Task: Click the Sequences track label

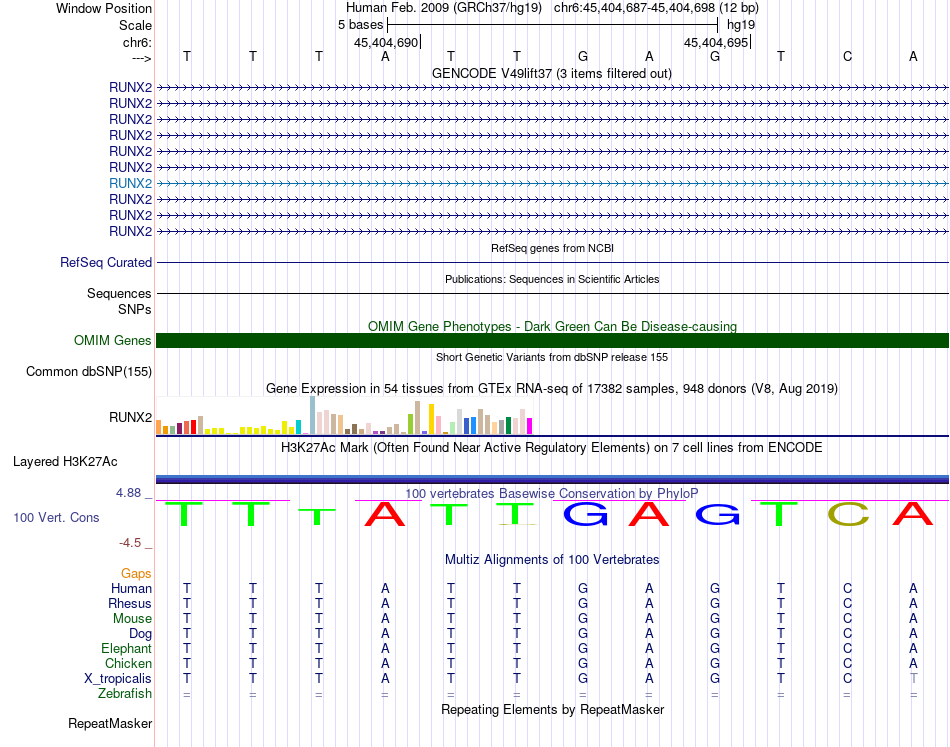Action: click(x=119, y=293)
